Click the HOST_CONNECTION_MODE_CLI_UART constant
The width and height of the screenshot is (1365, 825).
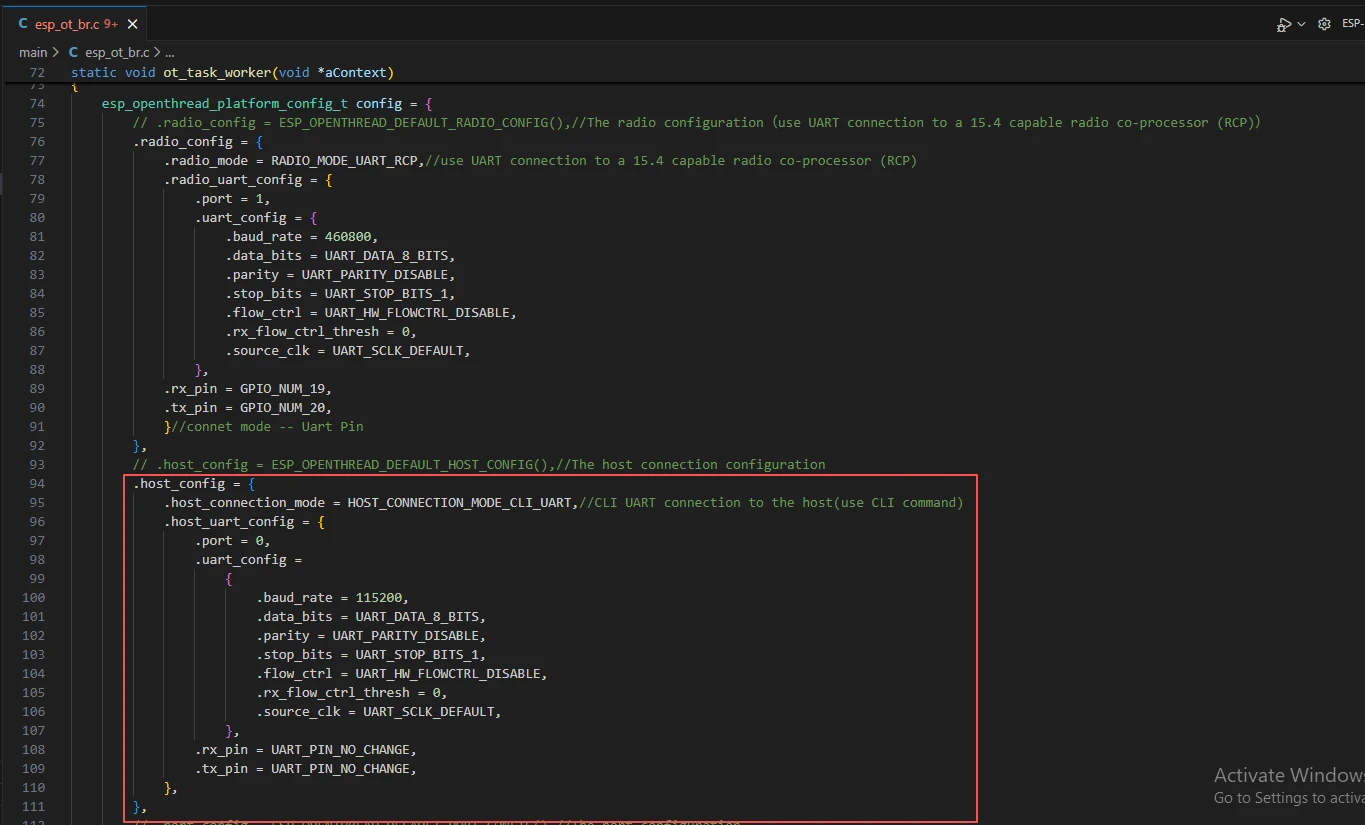[461, 503]
